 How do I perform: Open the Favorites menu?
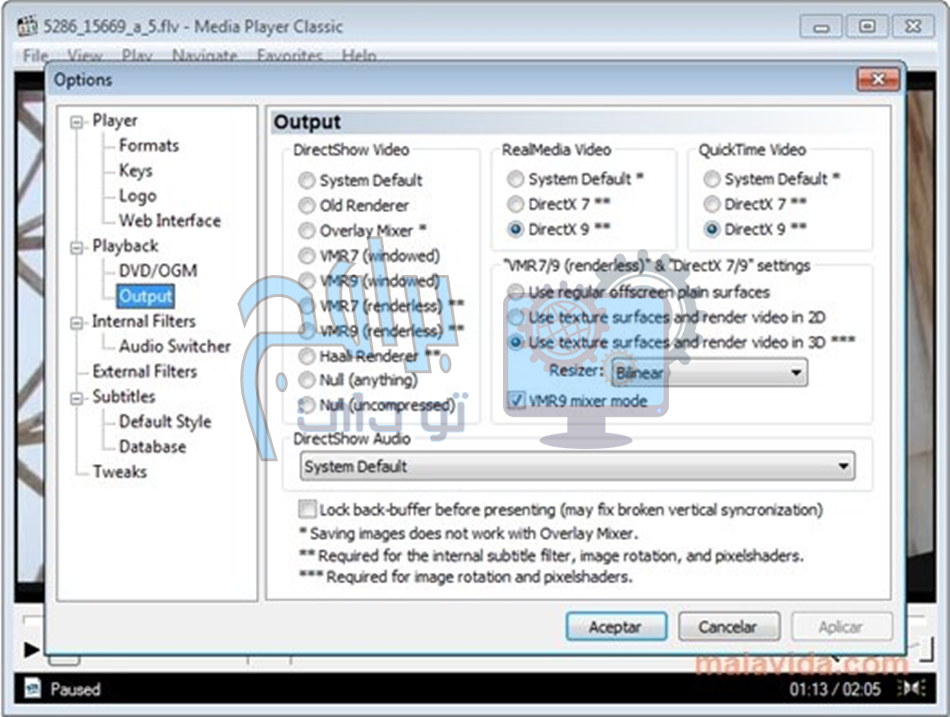(290, 56)
